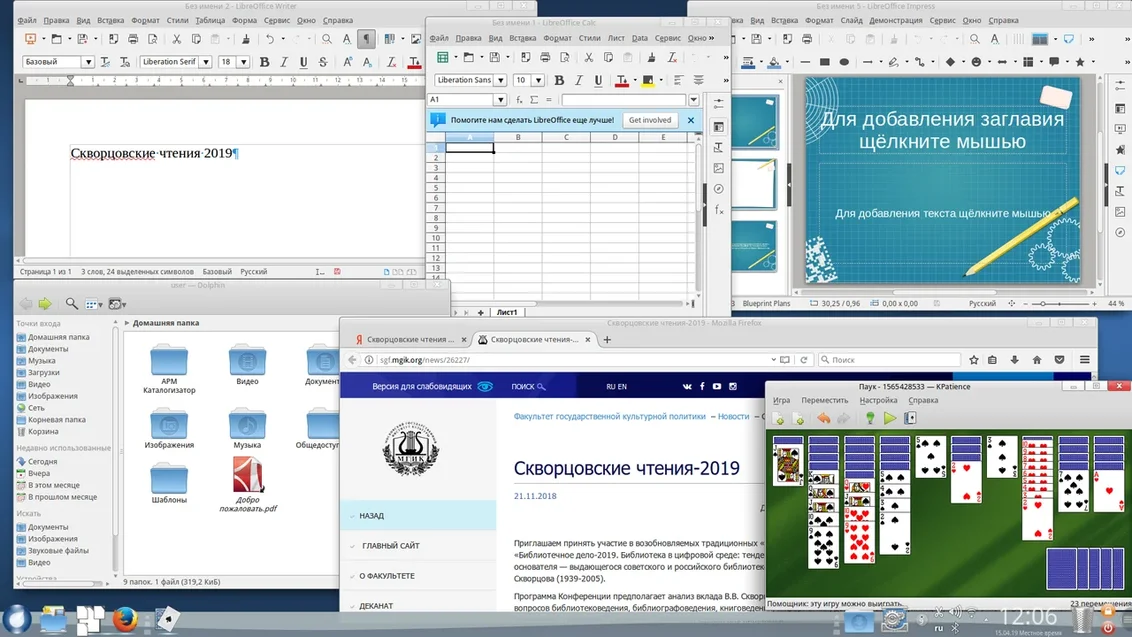Screen dimensions: 1132x637
Task: Toggle Underline in the Calc toolbar
Action: (x=598, y=80)
